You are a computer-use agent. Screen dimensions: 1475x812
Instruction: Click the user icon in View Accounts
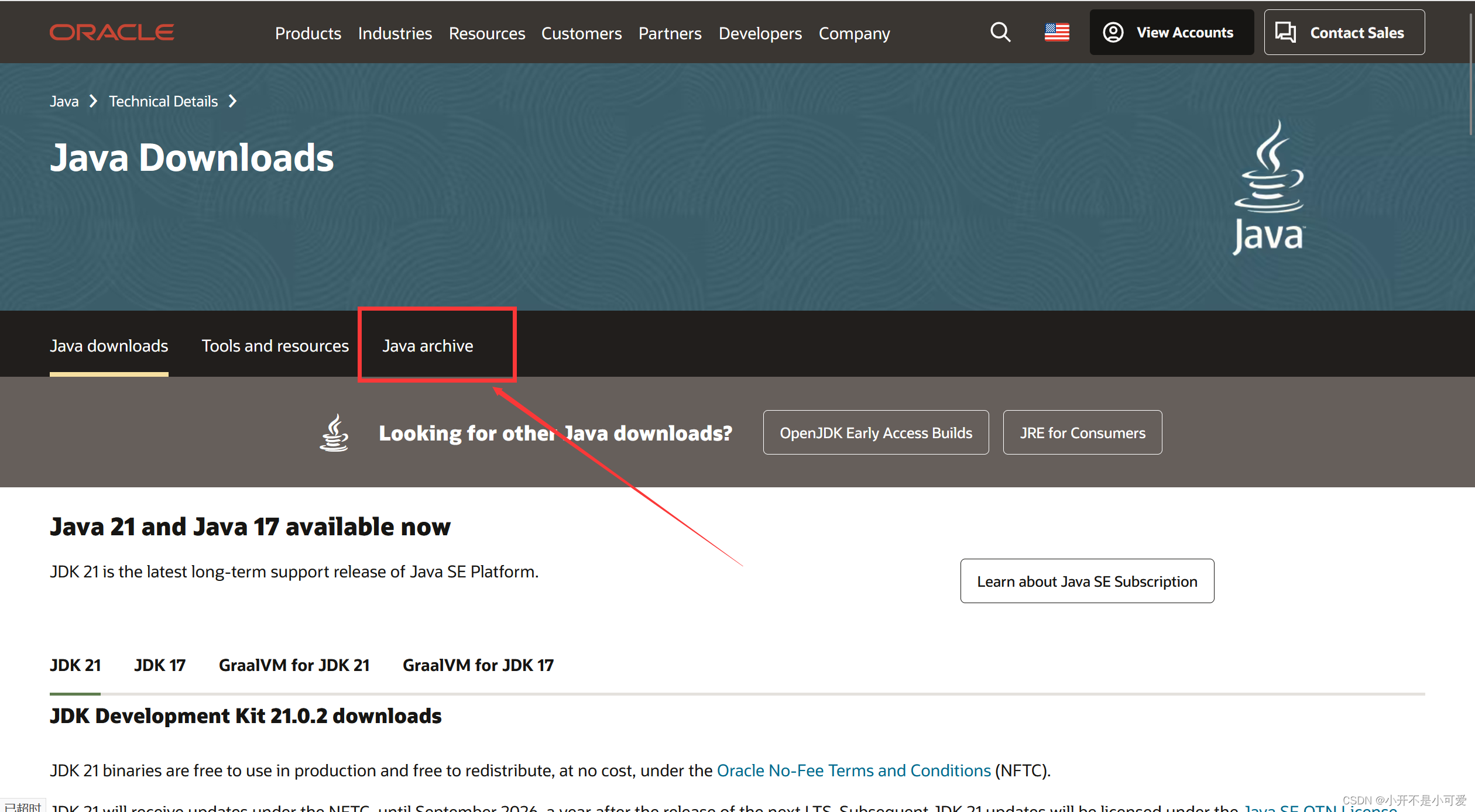pyautogui.click(x=1113, y=32)
